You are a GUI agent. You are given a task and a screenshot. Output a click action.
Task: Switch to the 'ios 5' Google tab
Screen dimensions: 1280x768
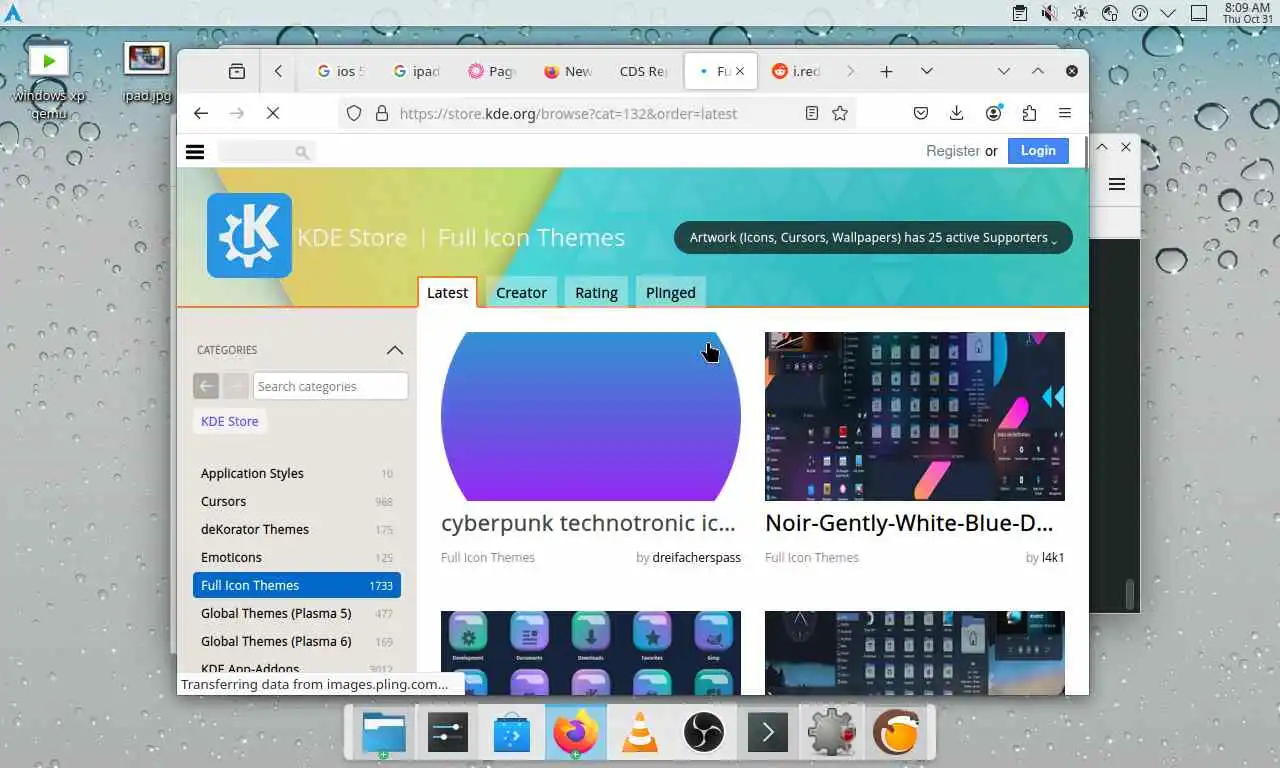(x=340, y=71)
